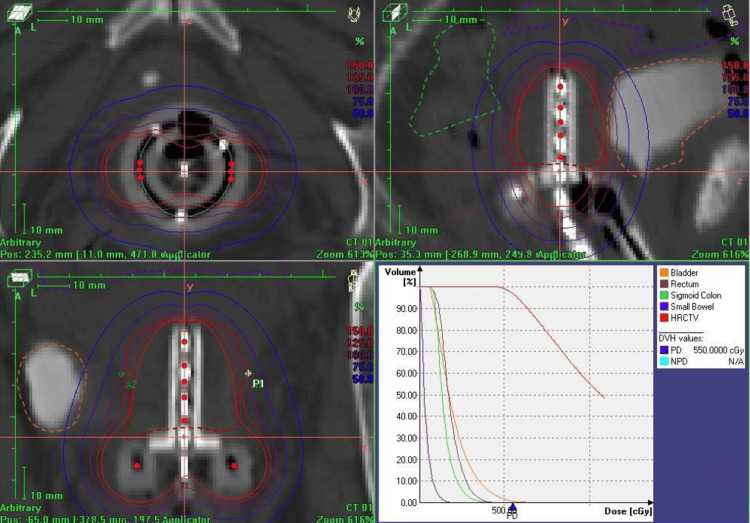Select the A2 point marker in the coronal view
The image size is (750, 523).
pyautogui.click(x=122, y=374)
